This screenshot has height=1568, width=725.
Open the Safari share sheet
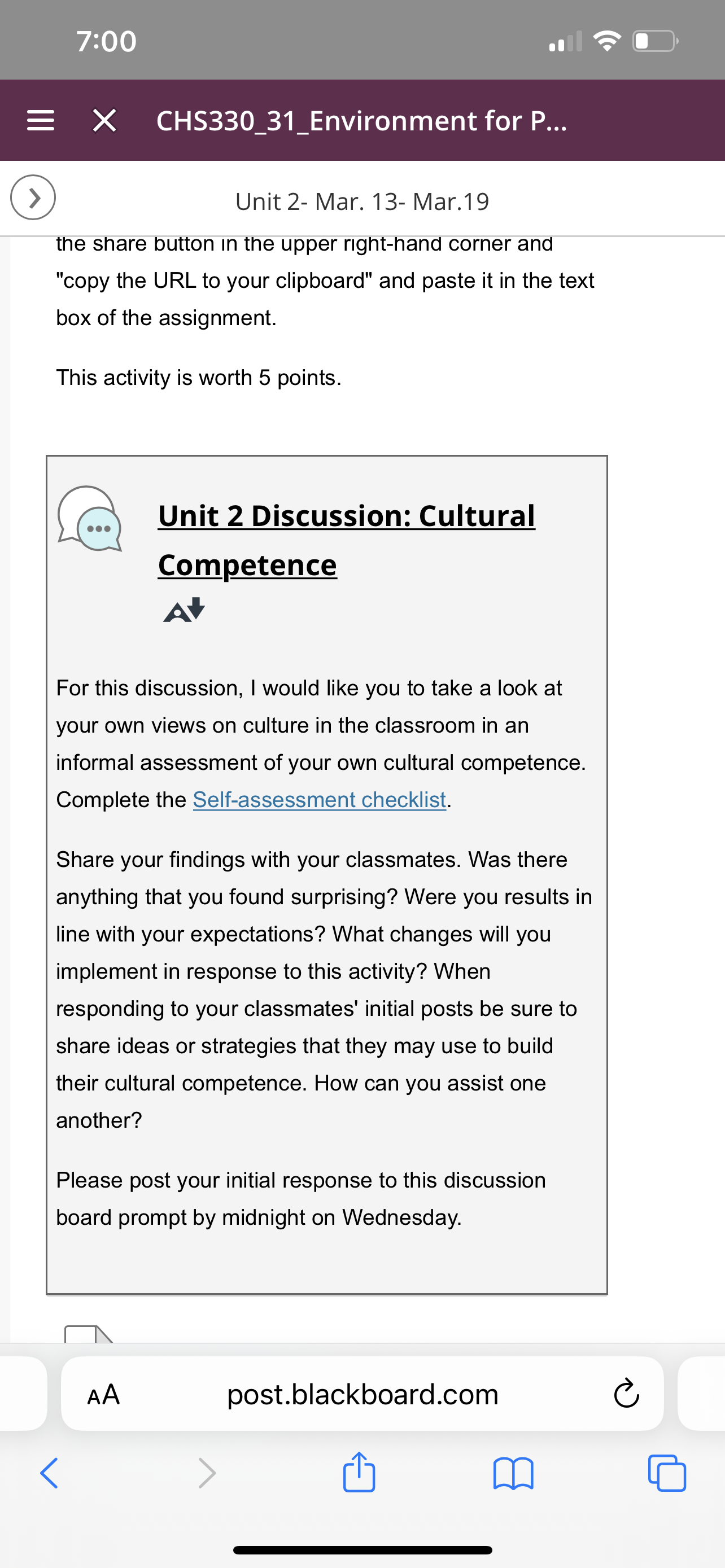tap(359, 1472)
